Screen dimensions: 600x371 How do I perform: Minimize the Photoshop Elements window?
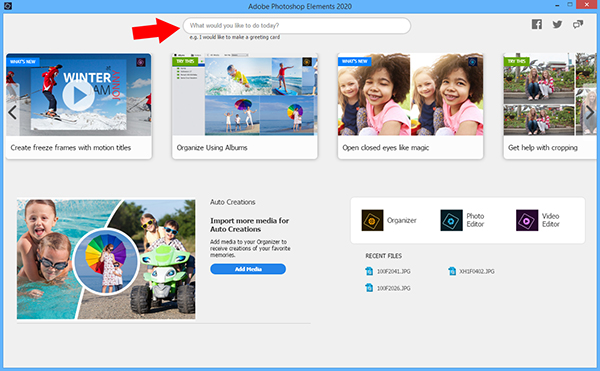coord(558,5)
